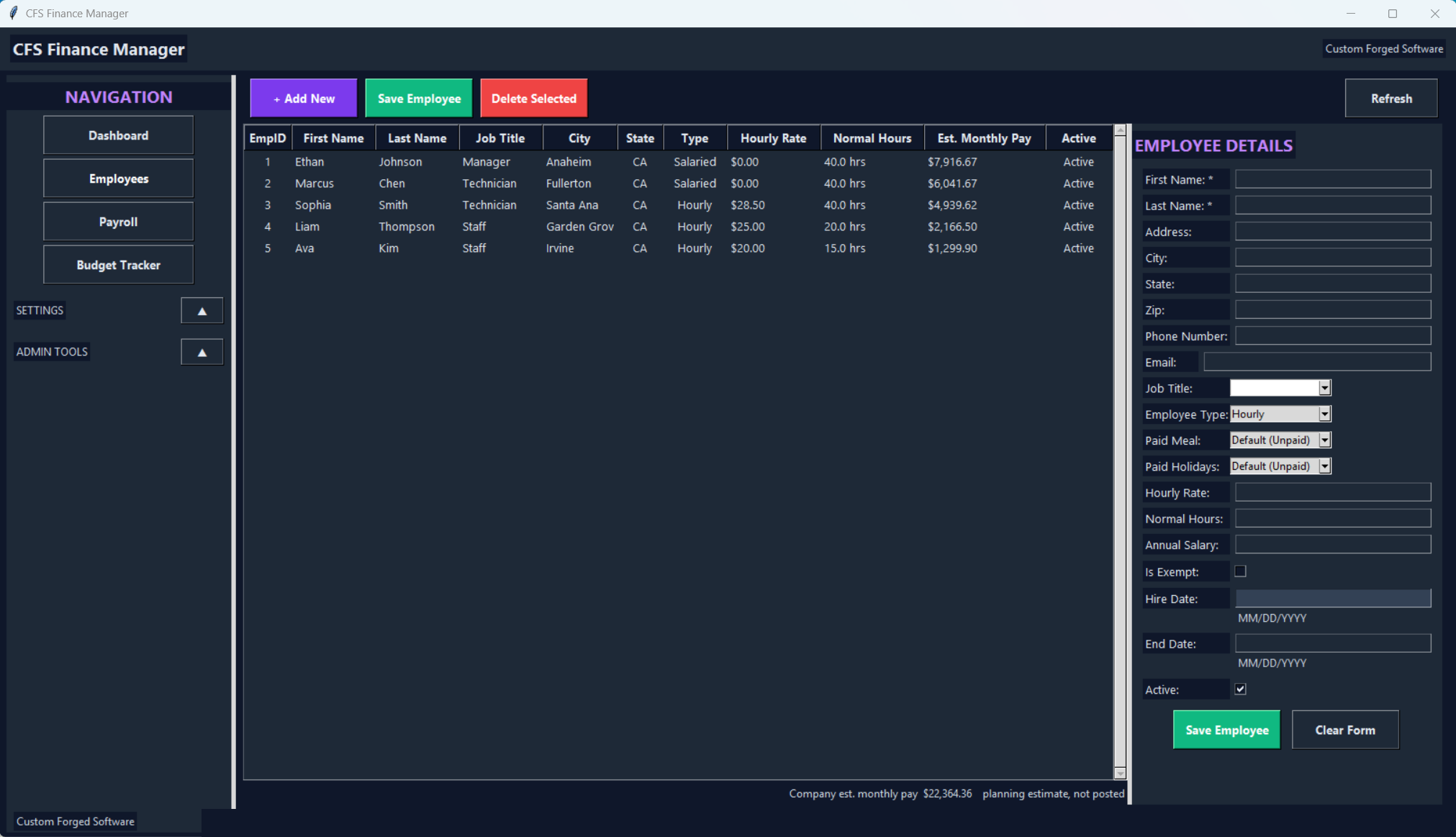
Task: Click the Clear Form button
Action: coord(1345,730)
